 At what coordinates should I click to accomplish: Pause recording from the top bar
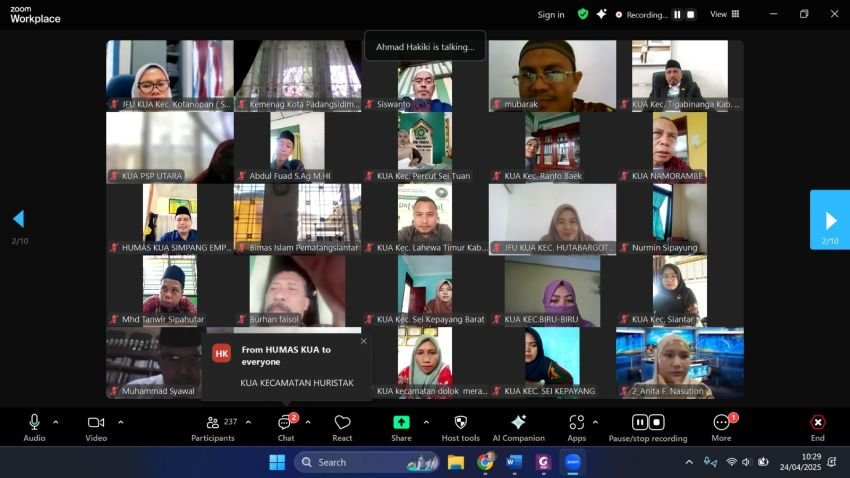677,15
